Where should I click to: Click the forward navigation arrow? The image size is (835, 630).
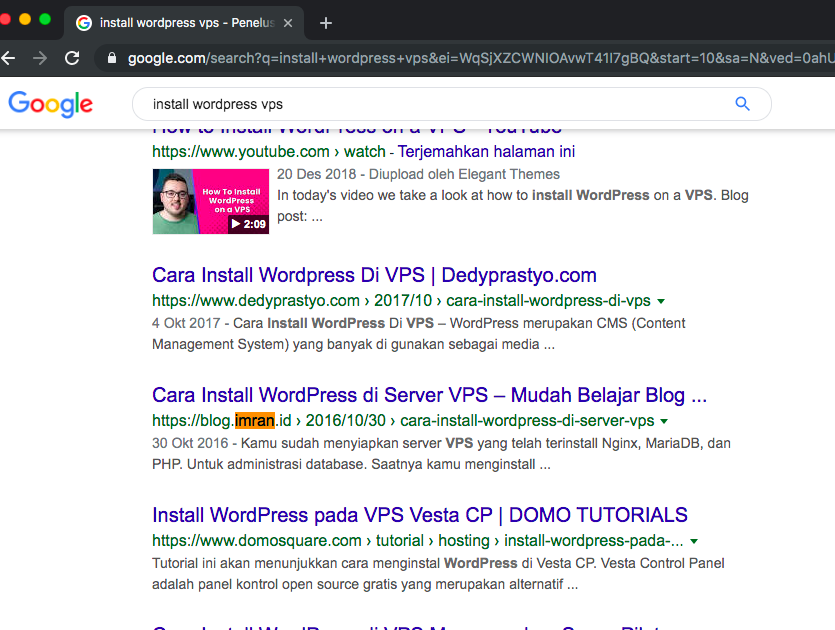tap(40, 59)
